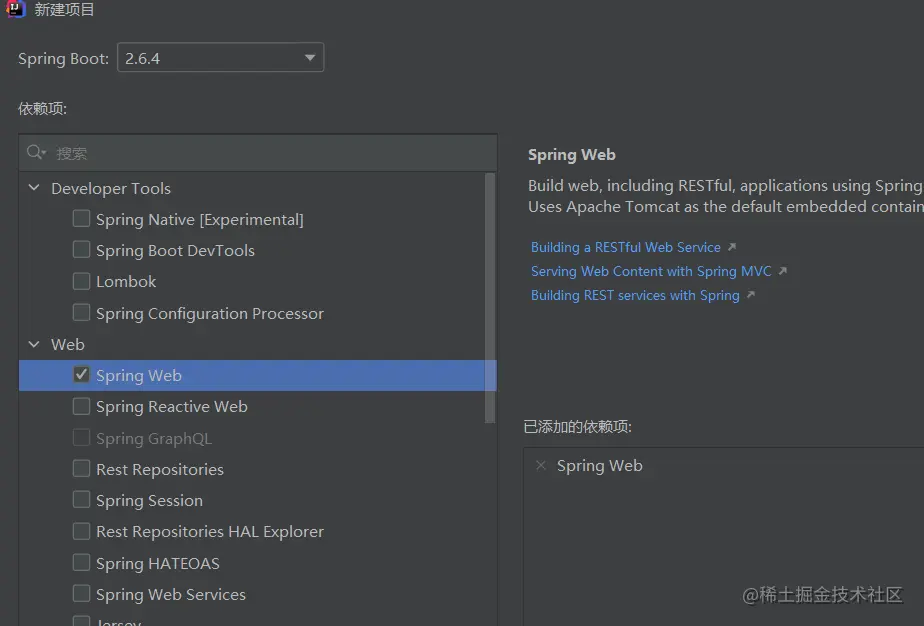Select Spring HATEOAS in the list

(157, 563)
